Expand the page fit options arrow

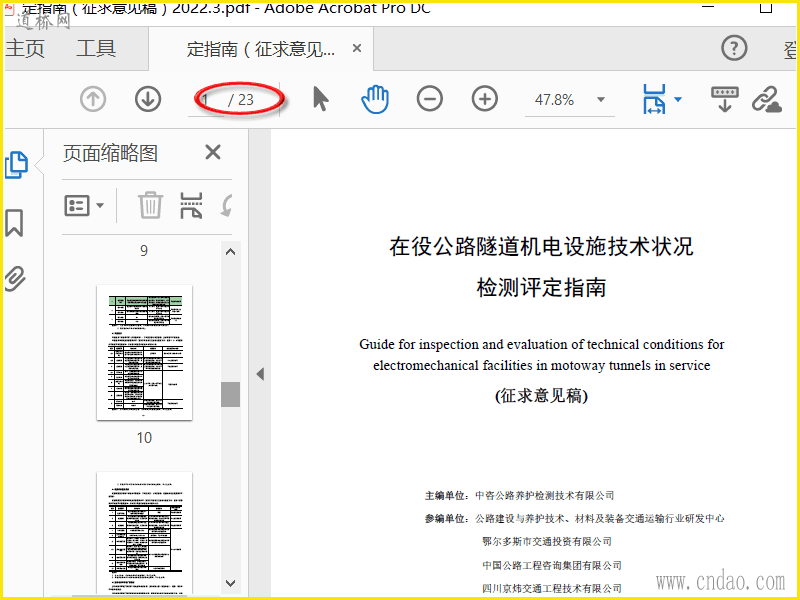point(678,99)
